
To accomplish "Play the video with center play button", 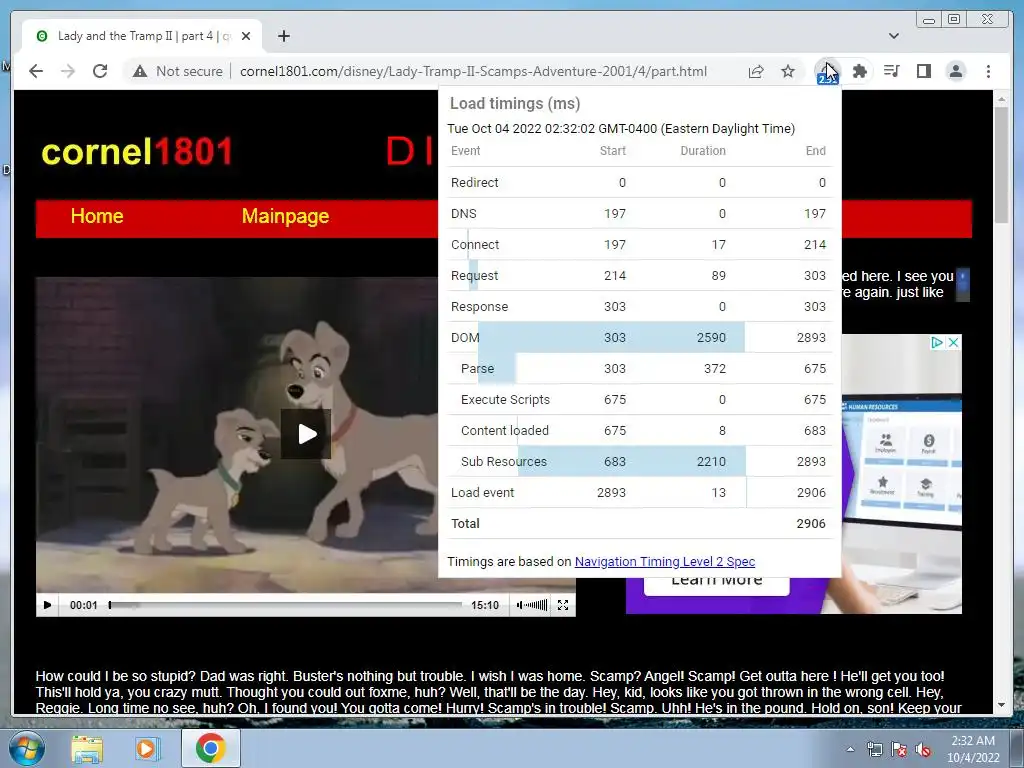I will coord(306,434).
